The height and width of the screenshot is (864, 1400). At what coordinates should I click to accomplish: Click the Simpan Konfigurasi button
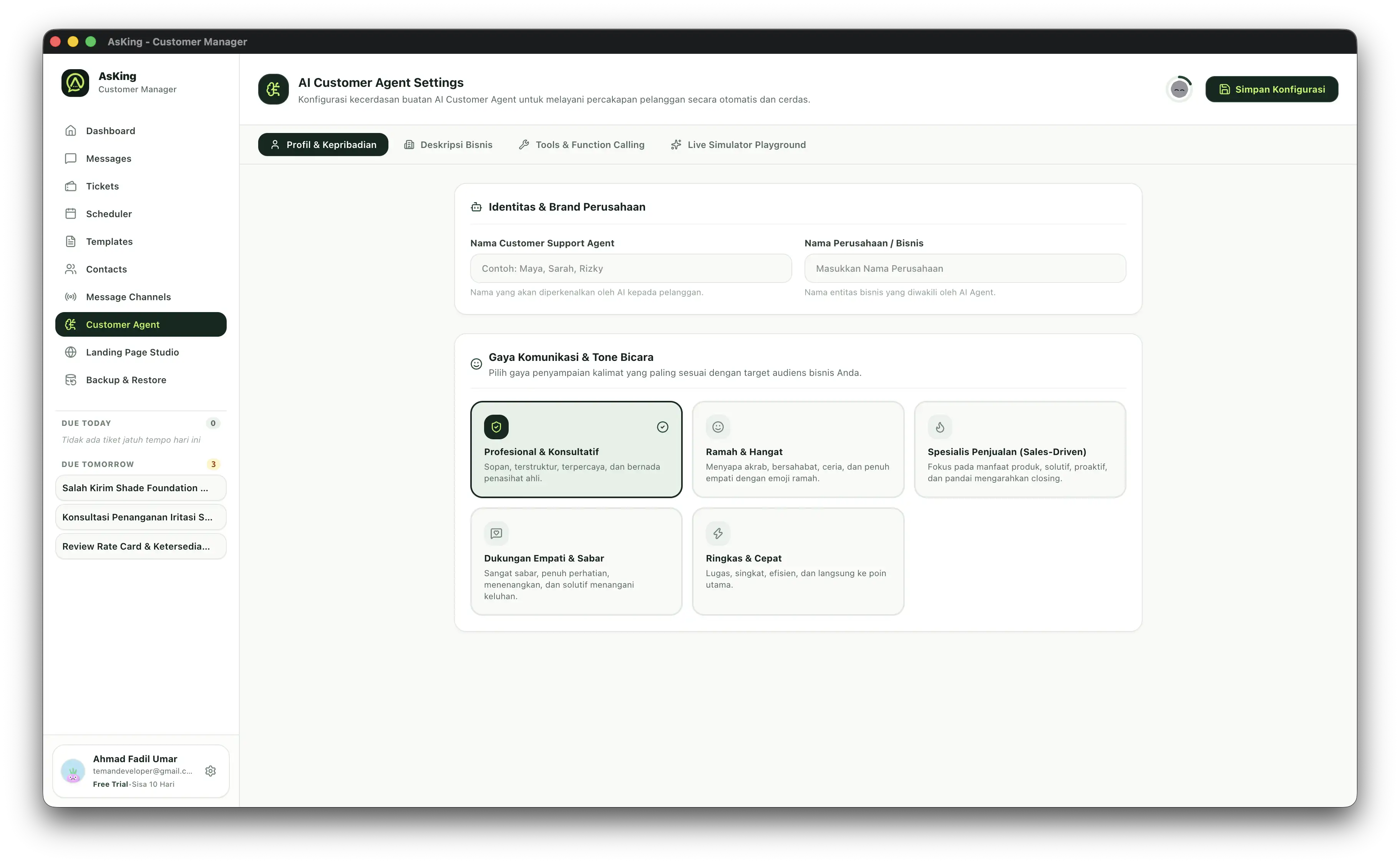click(x=1271, y=89)
